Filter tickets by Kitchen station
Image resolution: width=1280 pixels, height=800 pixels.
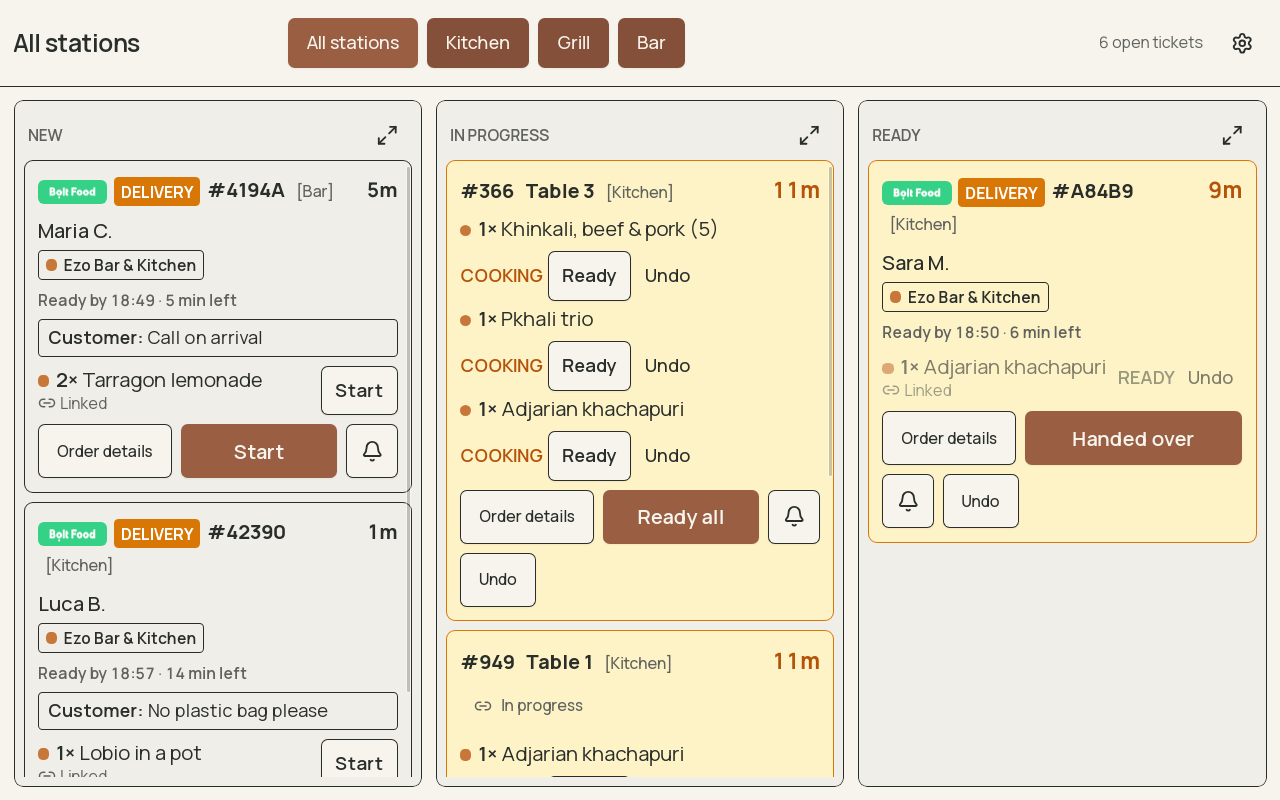tap(478, 43)
